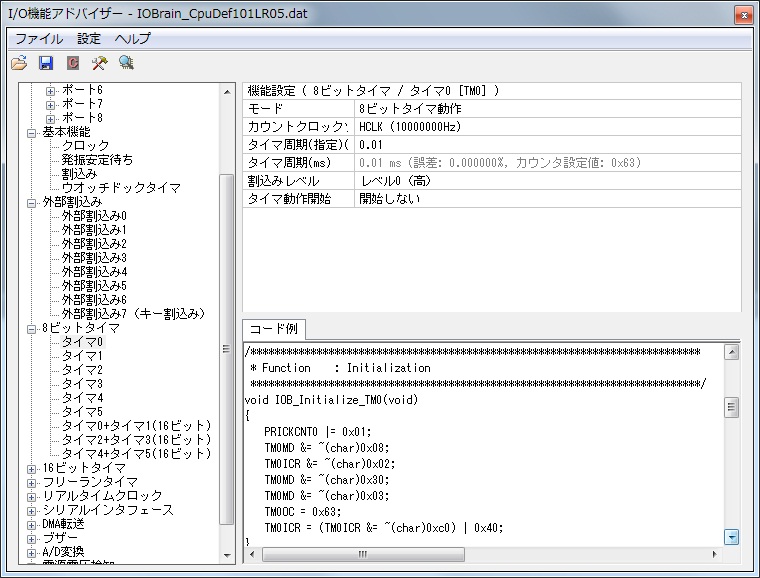The image size is (760, 578).
Task: Click the 割込みレベル value レベル0（高）
Action: click(x=548, y=181)
